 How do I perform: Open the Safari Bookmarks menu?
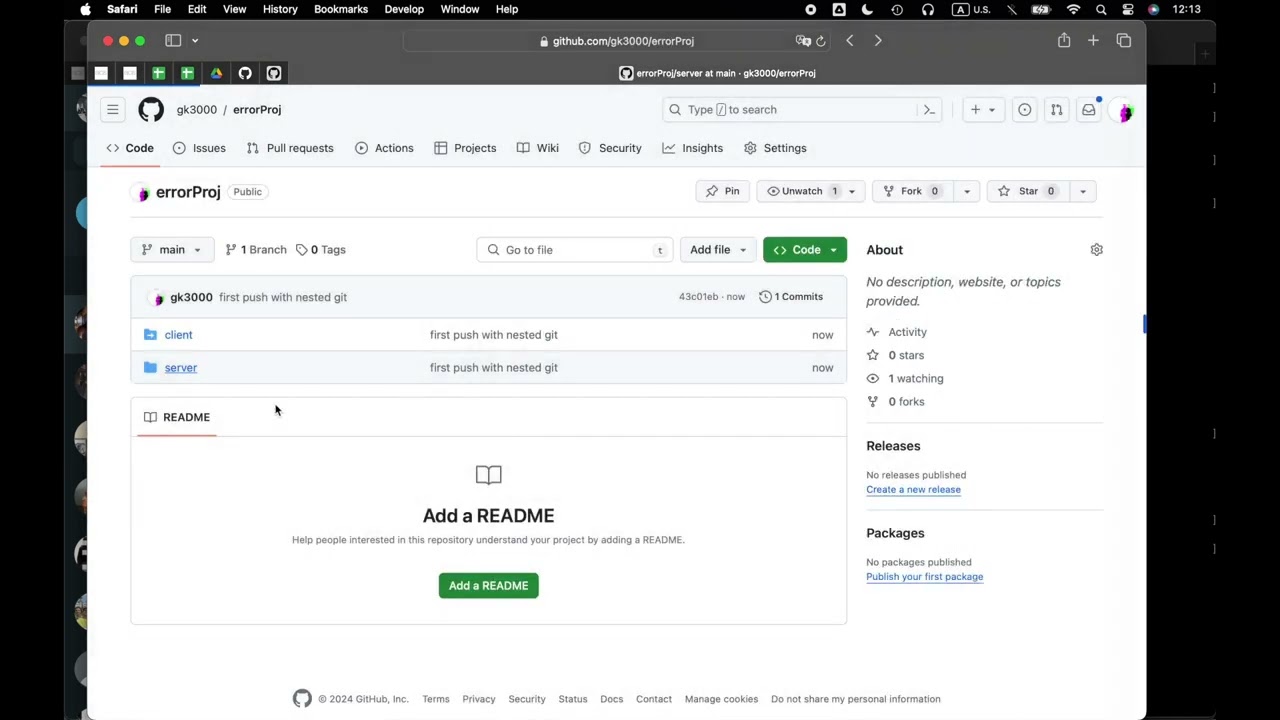(341, 9)
